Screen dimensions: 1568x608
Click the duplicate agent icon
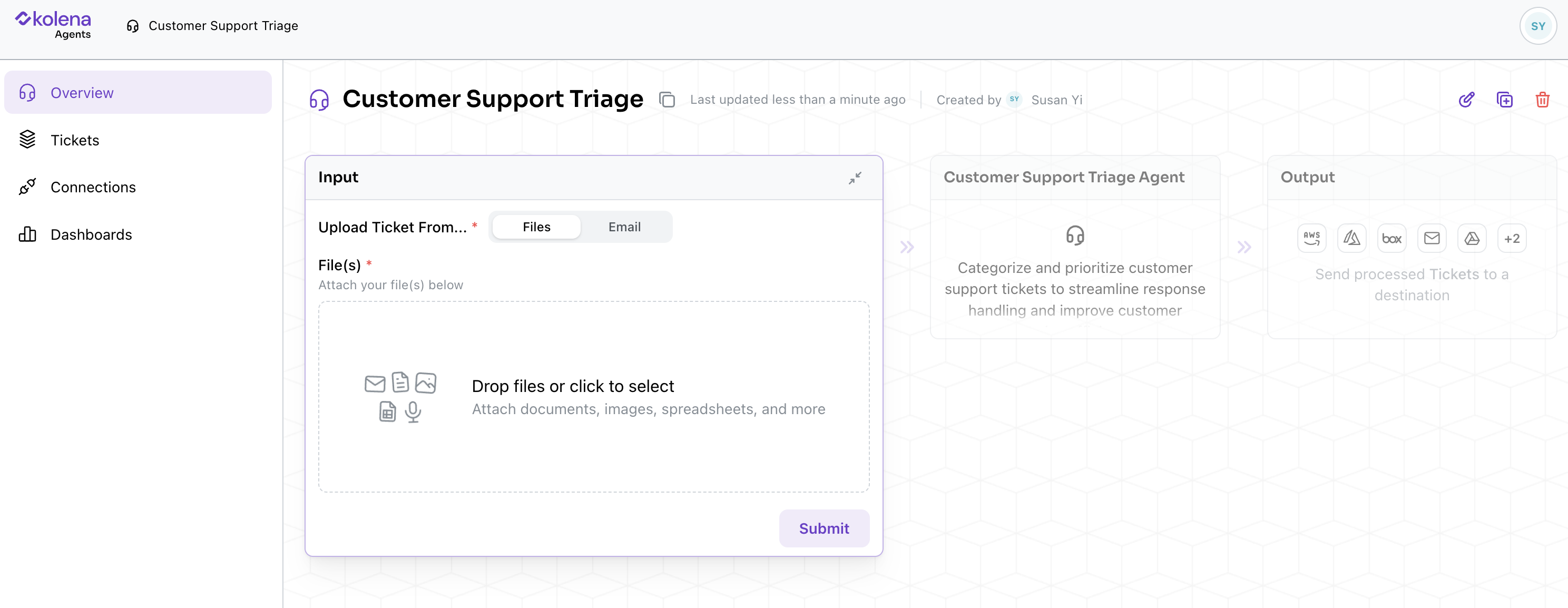(x=1504, y=100)
